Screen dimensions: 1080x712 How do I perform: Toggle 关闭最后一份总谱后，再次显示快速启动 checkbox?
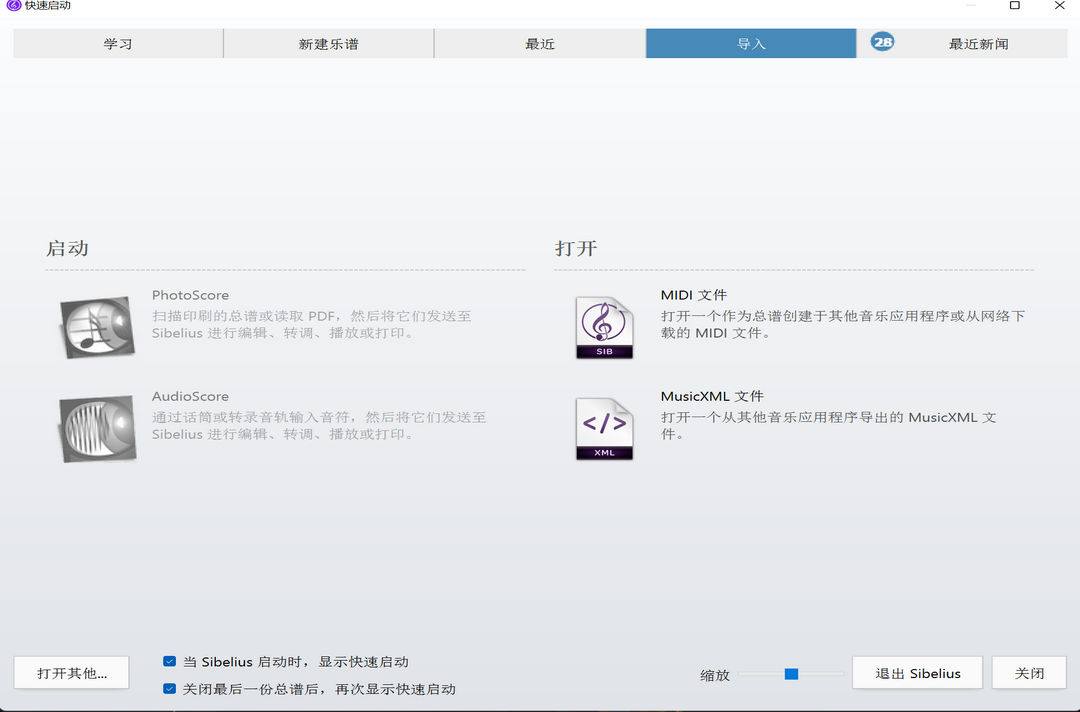(x=170, y=689)
